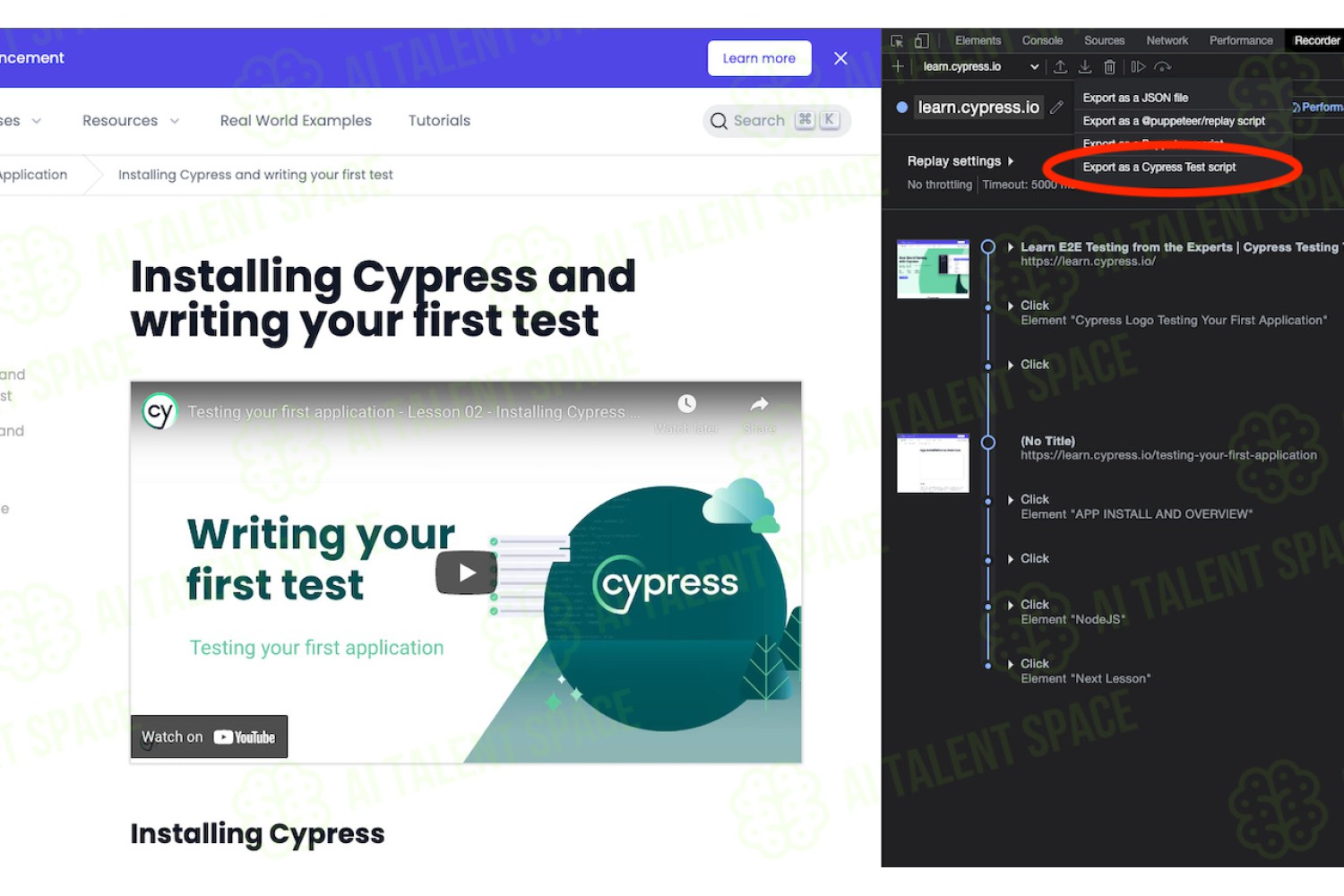Viewport: 1344px width, 896px height.
Task: Toggle the device toolbar icon
Action: [921, 41]
